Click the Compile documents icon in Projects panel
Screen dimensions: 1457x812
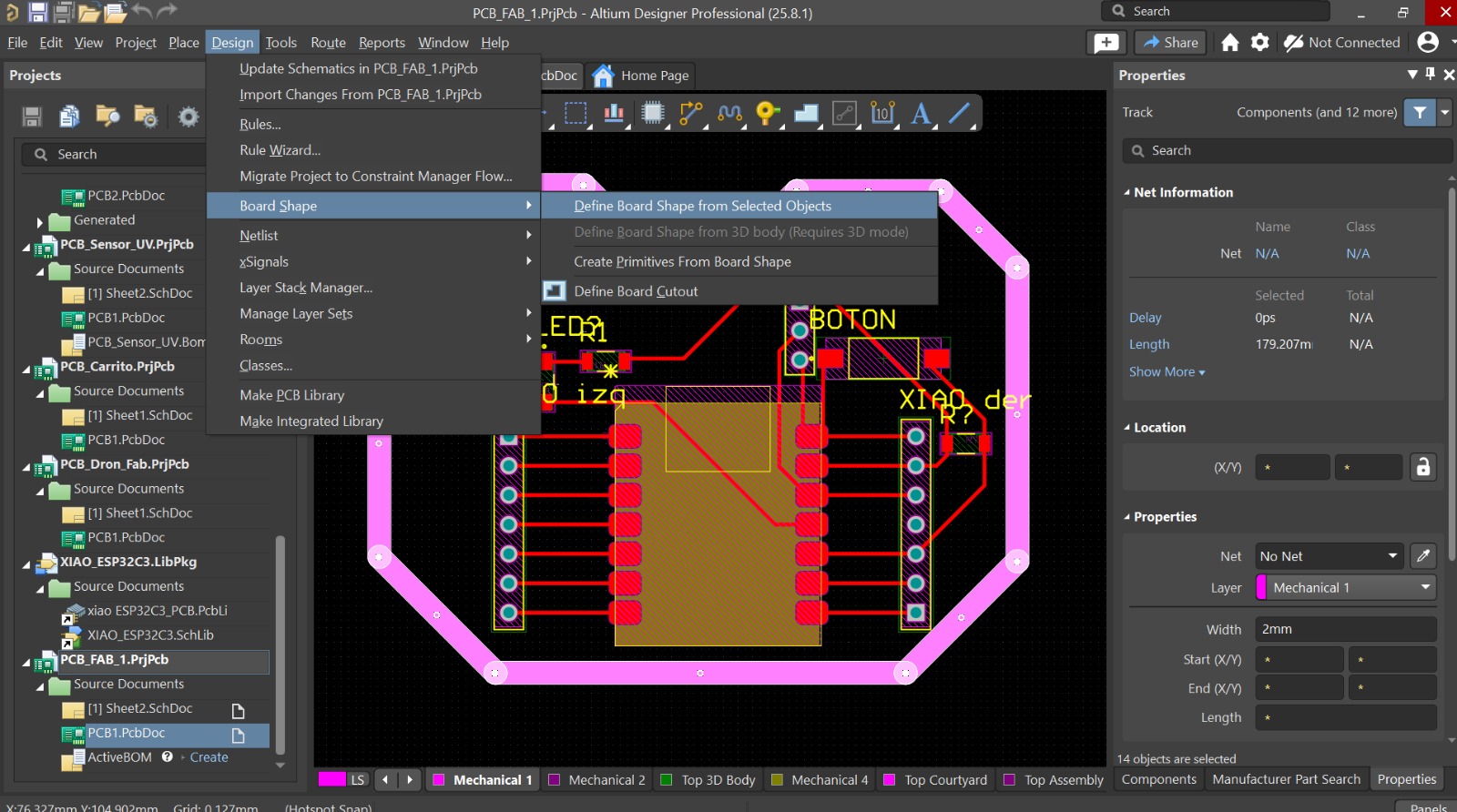pyautogui.click(x=69, y=116)
